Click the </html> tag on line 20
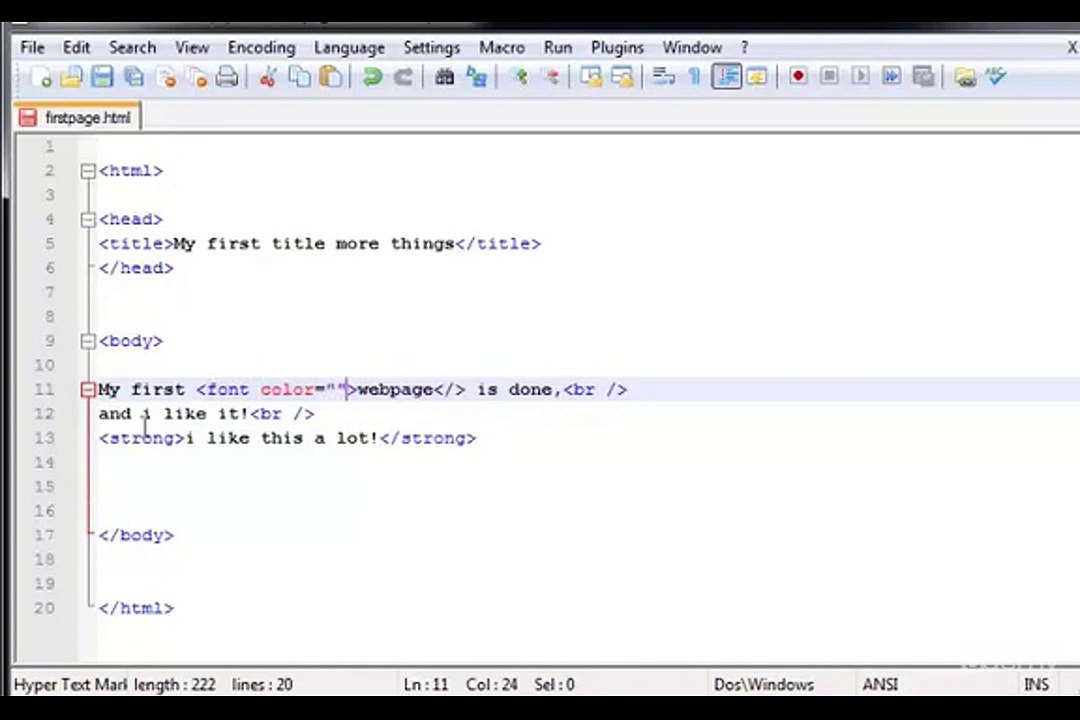The height and width of the screenshot is (720, 1080). click(x=136, y=608)
